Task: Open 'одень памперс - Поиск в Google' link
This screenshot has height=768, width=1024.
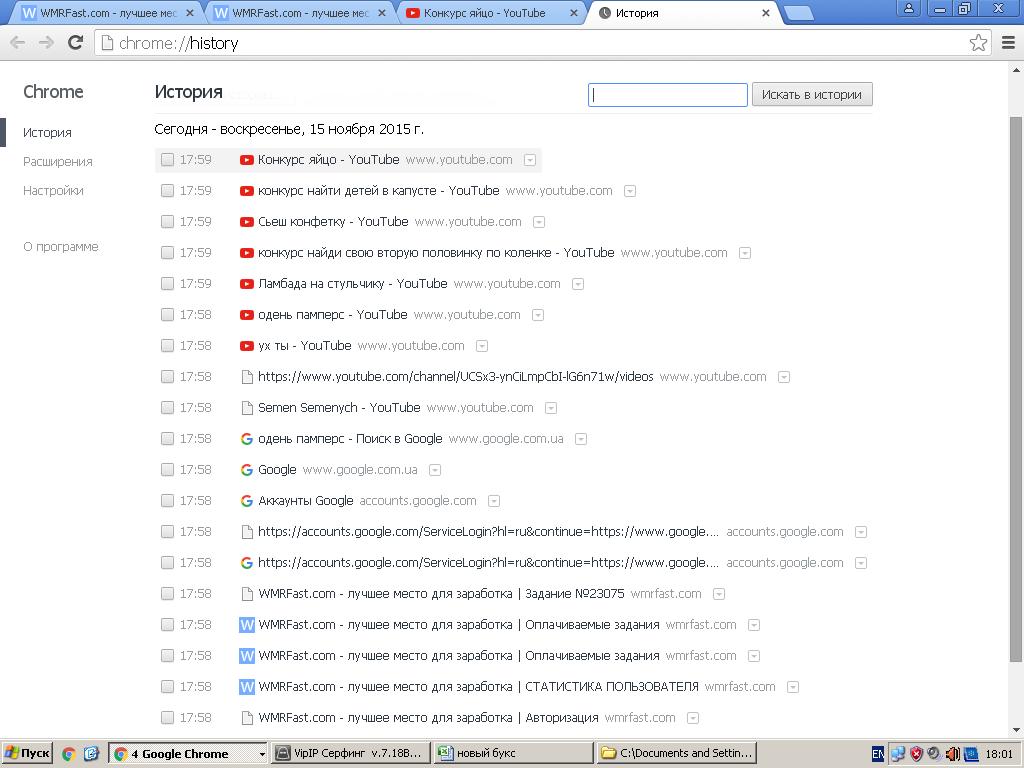Action: coord(350,439)
